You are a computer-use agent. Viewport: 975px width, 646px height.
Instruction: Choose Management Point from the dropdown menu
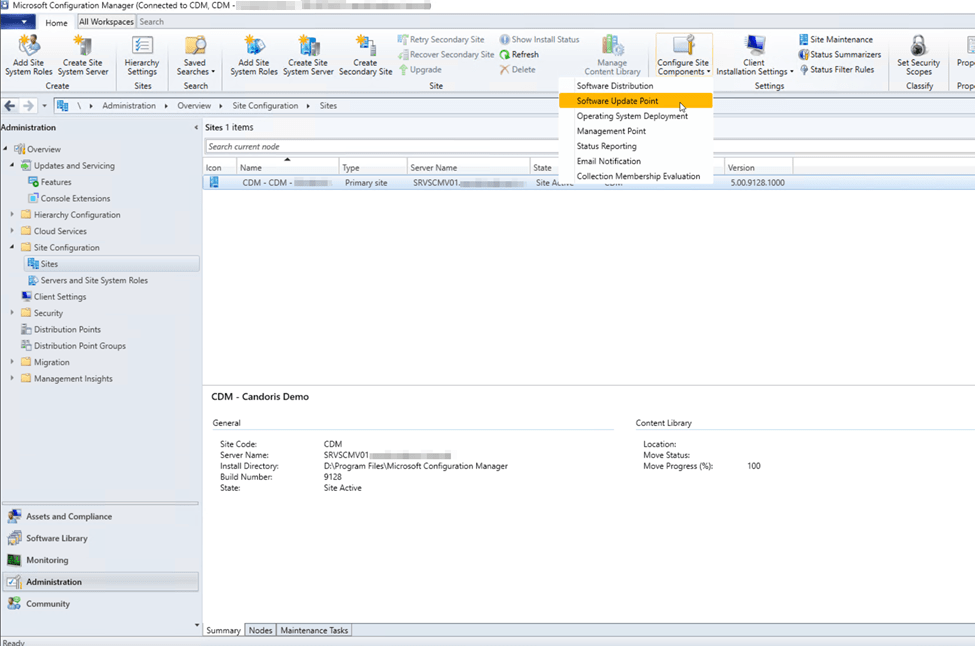(611, 131)
